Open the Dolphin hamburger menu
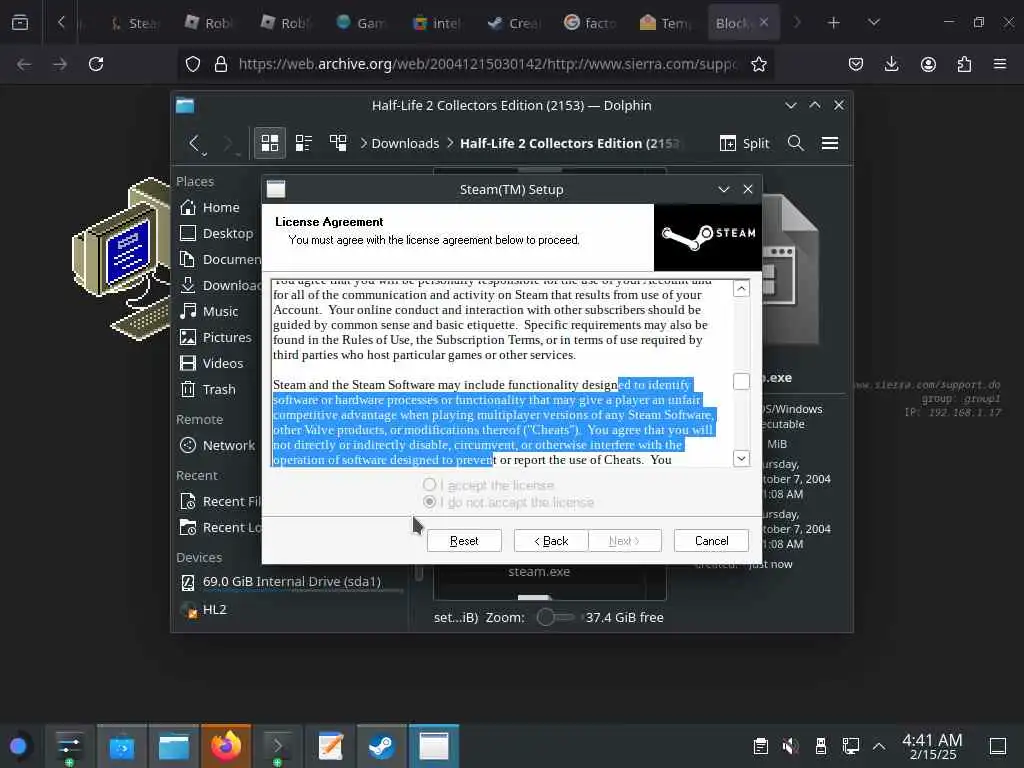1024x768 pixels. pos(830,143)
